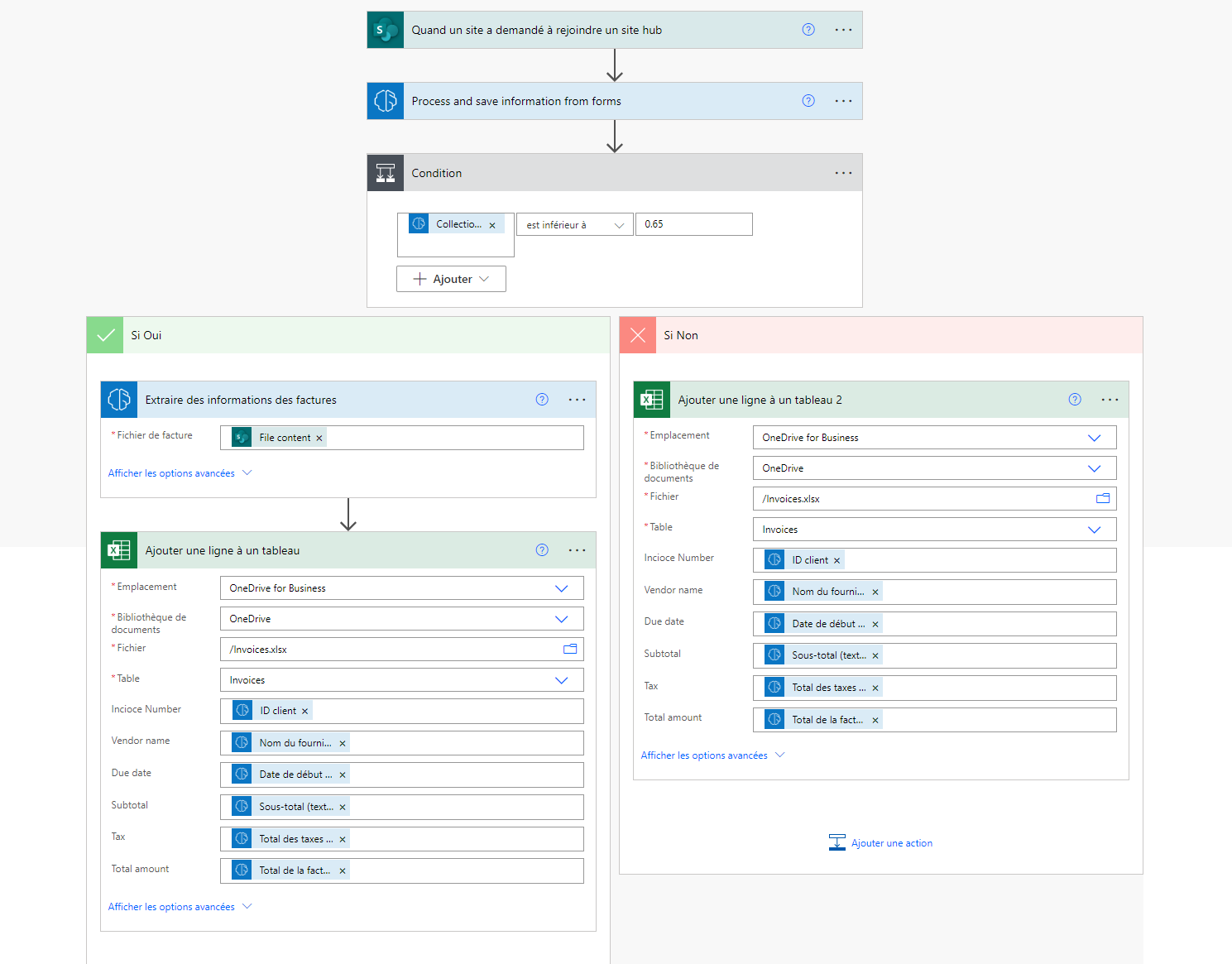Open help for Ajouter une ligne à un tableau
Image resolution: width=1232 pixels, height=964 pixels.
click(542, 550)
